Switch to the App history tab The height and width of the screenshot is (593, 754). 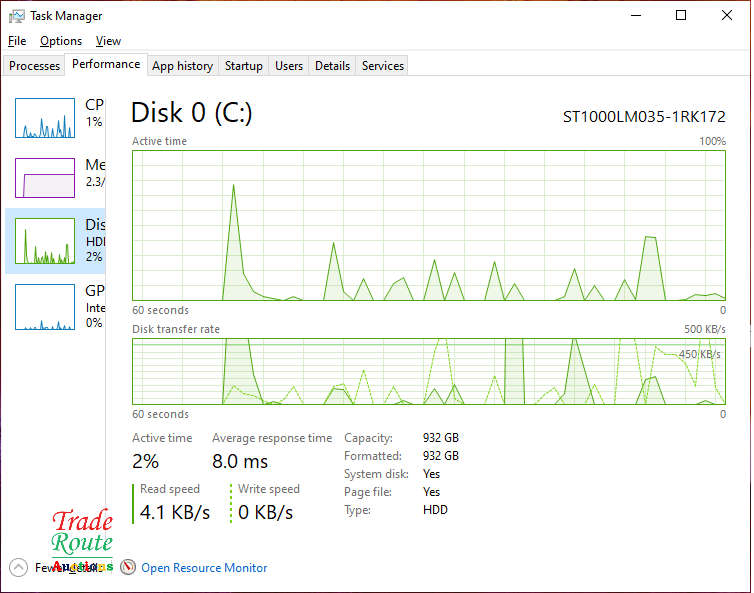(x=182, y=66)
